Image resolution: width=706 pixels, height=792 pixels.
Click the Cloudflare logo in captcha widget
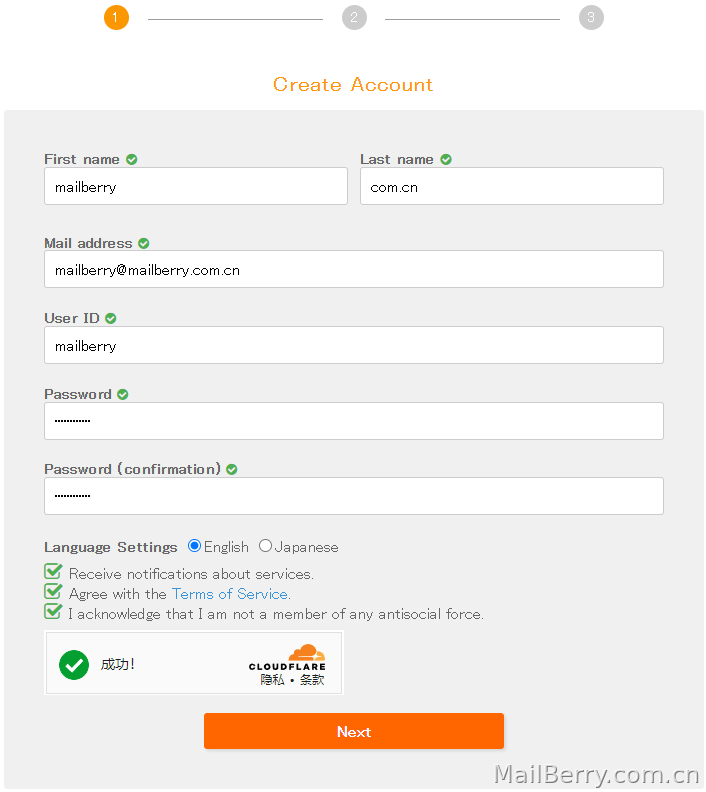coord(287,657)
